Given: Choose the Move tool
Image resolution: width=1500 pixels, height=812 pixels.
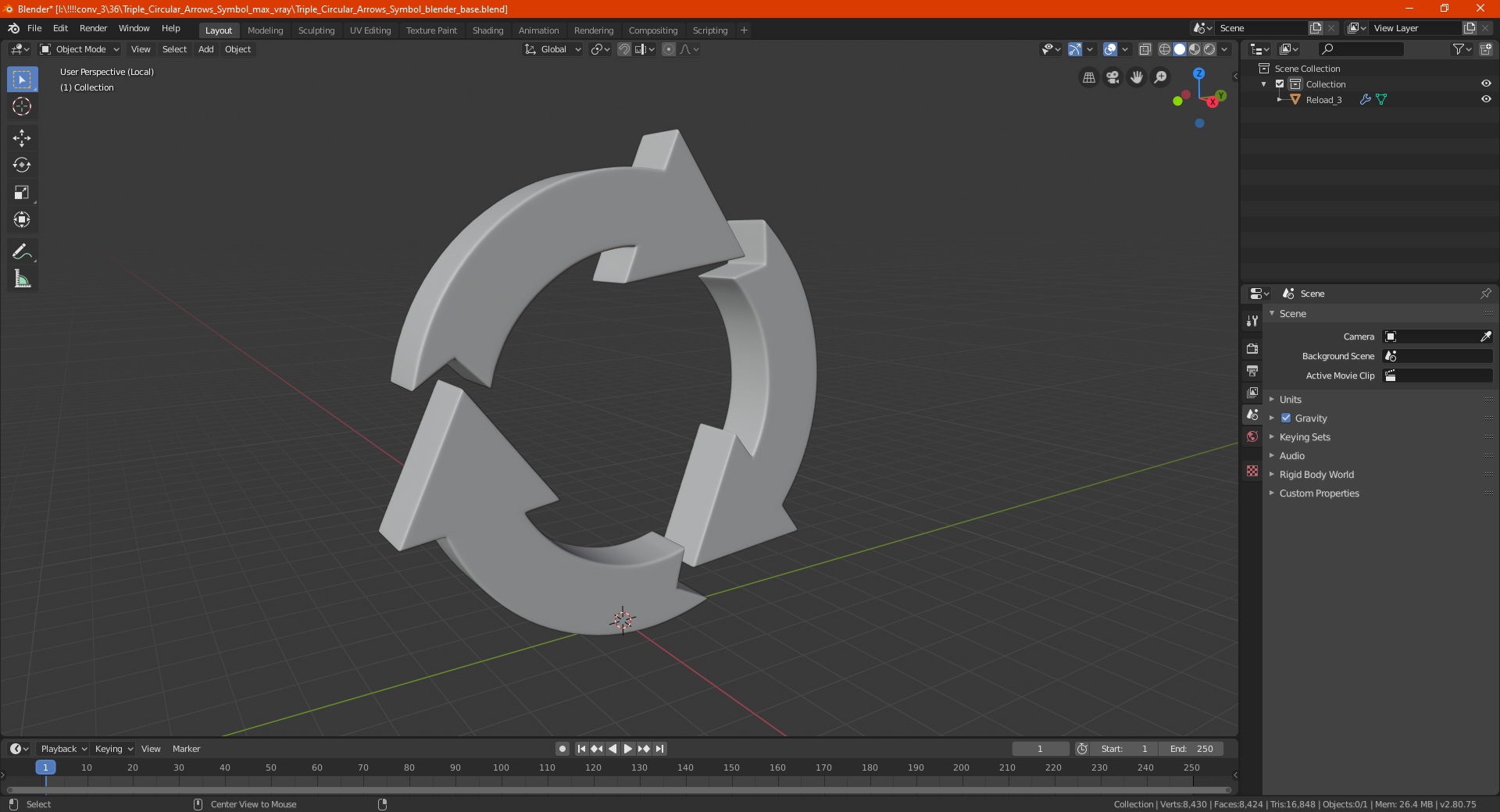Looking at the screenshot, I should 22,138.
